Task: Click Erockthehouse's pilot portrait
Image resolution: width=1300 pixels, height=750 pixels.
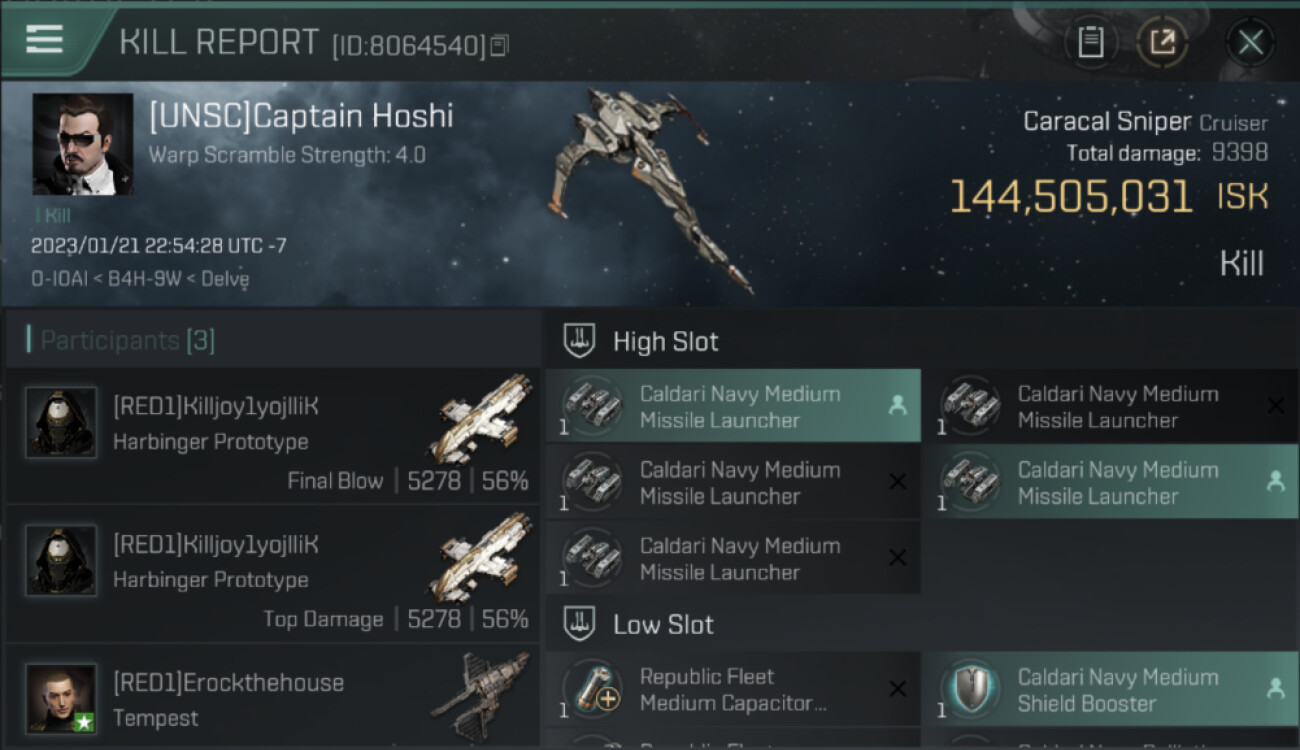Action: (x=61, y=698)
